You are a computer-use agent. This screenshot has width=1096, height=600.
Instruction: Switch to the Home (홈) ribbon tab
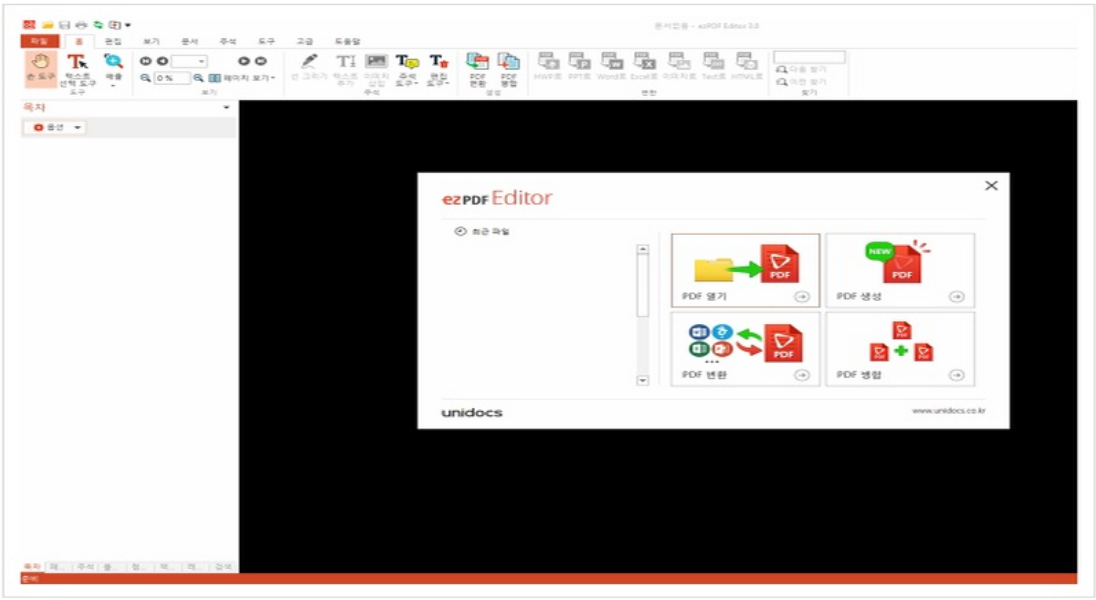pyautogui.click(x=79, y=42)
